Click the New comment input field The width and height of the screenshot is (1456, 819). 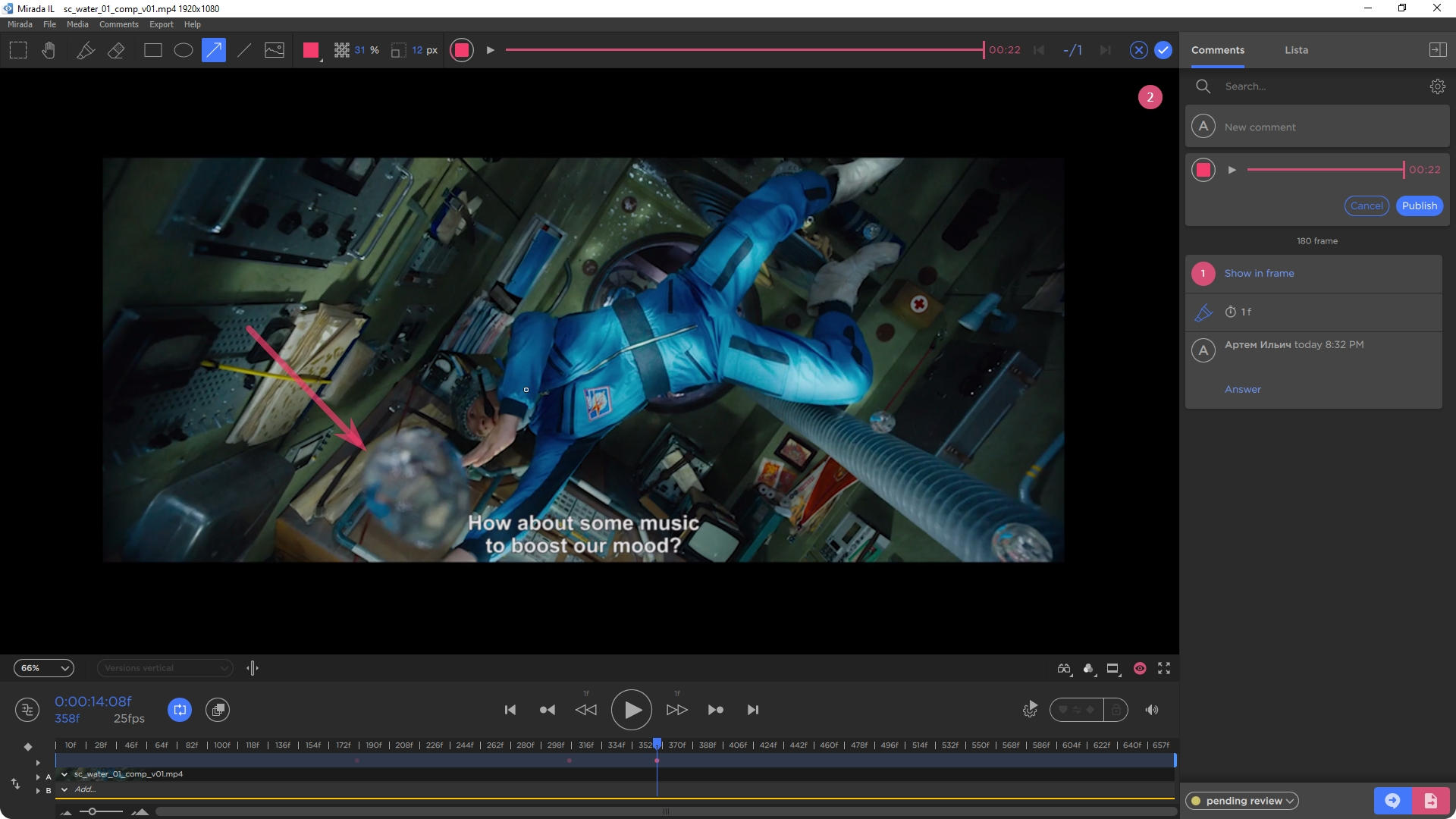tap(1317, 127)
